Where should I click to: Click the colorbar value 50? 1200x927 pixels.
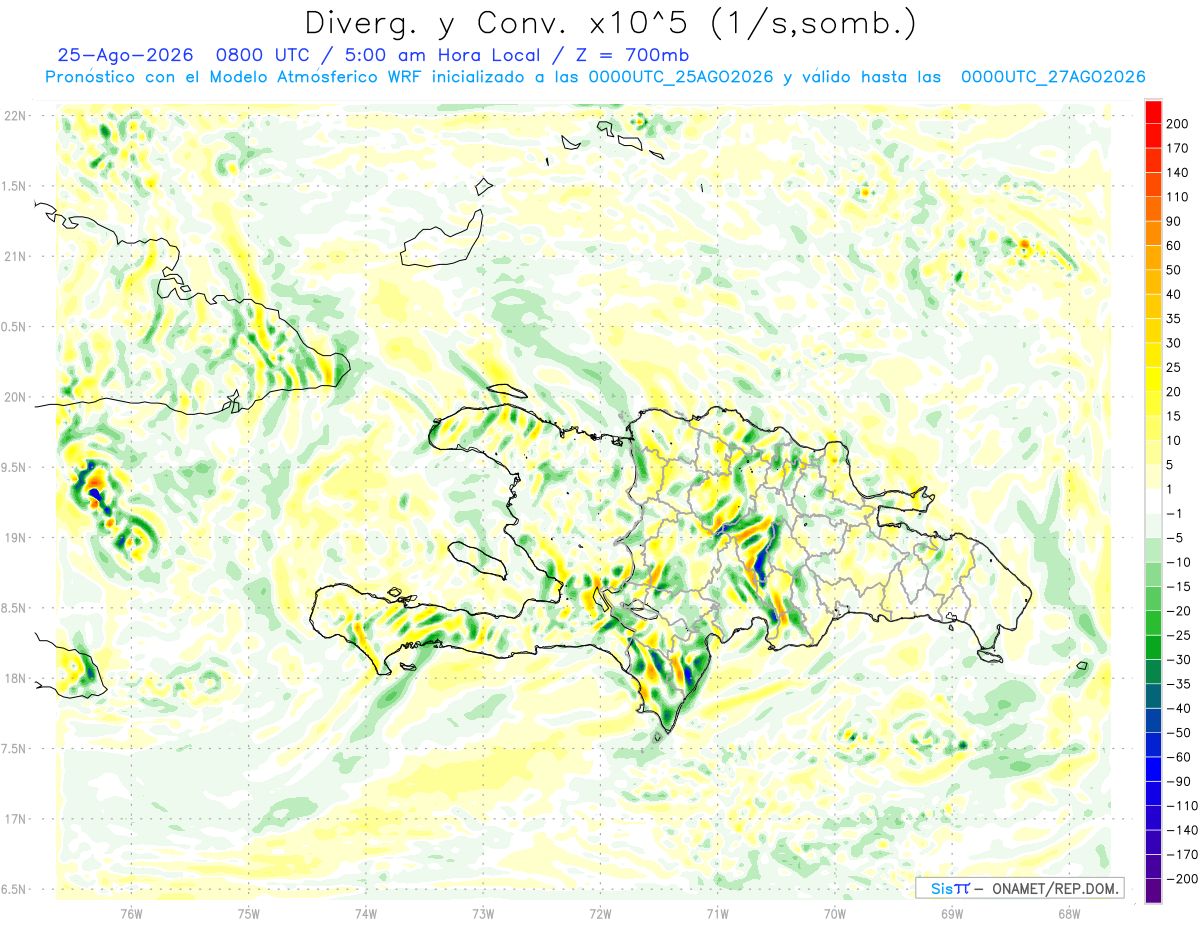pos(1174,270)
